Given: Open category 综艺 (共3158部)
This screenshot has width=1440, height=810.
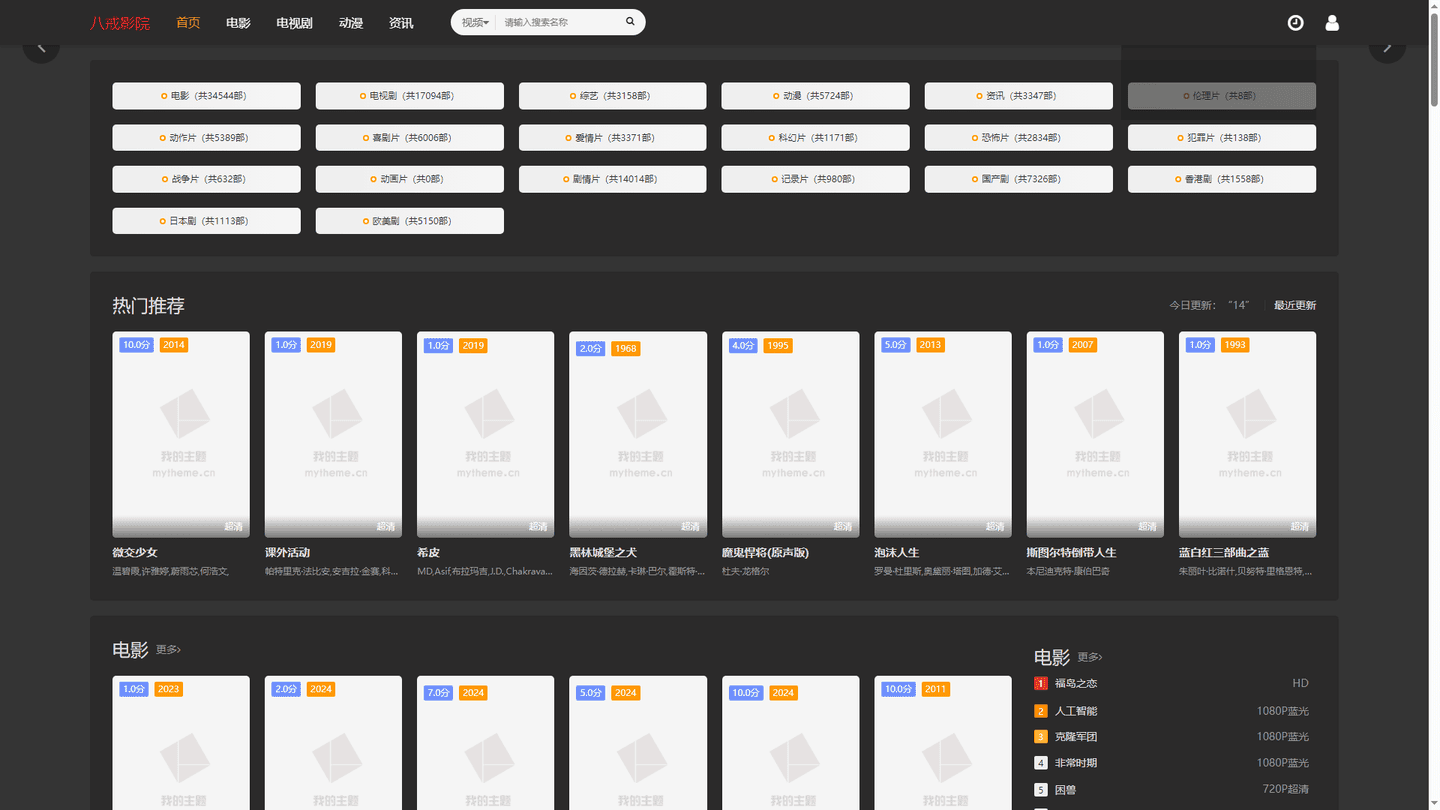Looking at the screenshot, I should point(613,96).
